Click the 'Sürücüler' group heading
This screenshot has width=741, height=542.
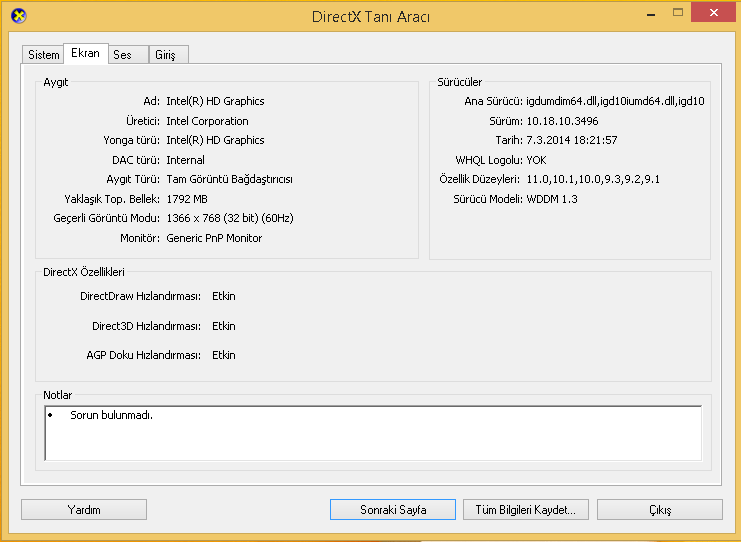point(459,82)
